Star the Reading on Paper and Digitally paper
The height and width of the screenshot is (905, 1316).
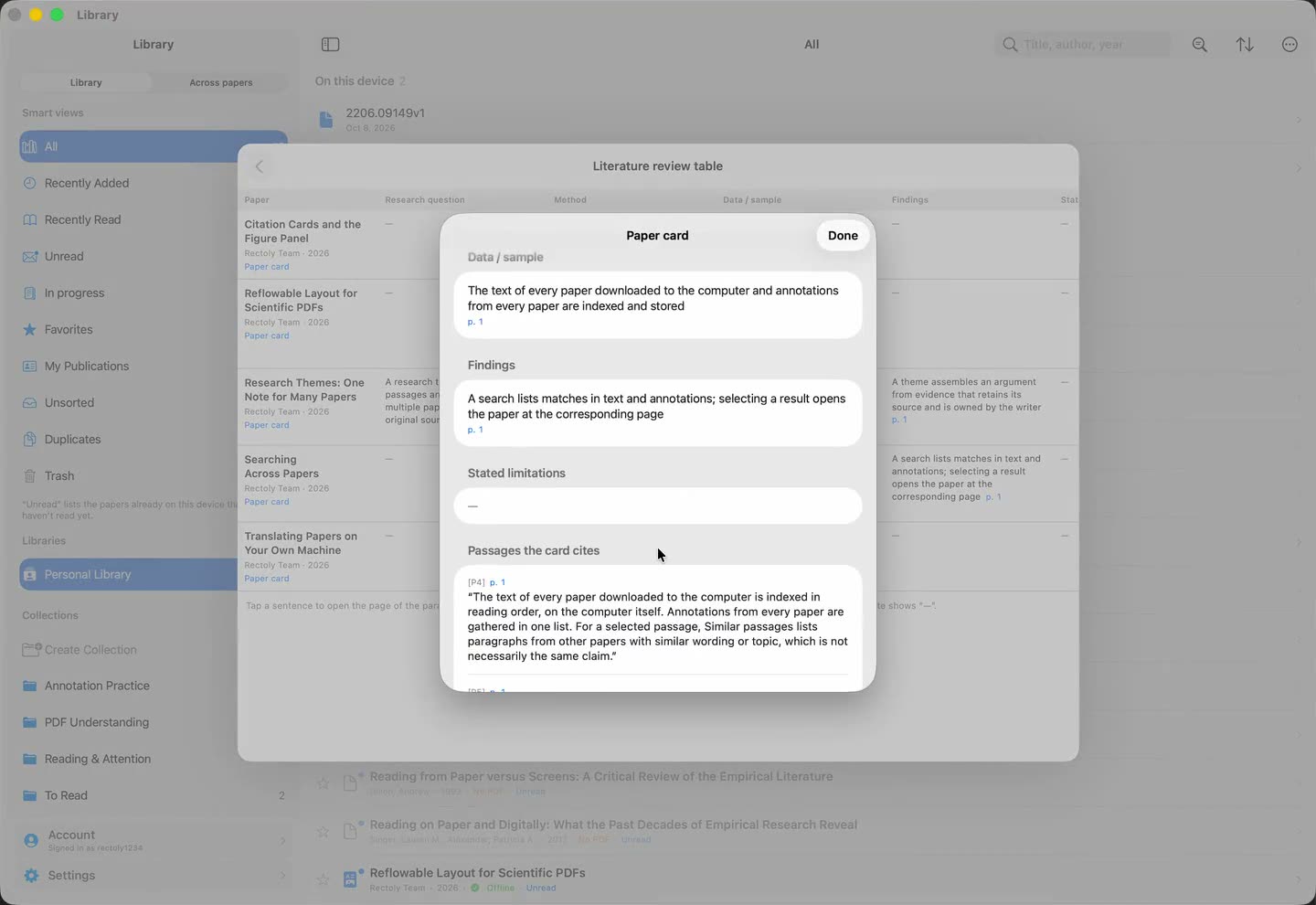click(323, 831)
